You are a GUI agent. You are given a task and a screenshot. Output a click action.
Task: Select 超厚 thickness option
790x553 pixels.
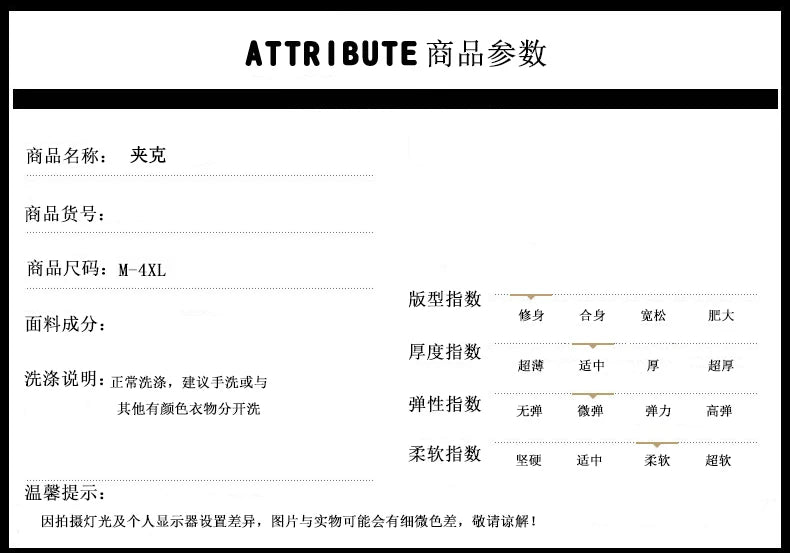721,366
